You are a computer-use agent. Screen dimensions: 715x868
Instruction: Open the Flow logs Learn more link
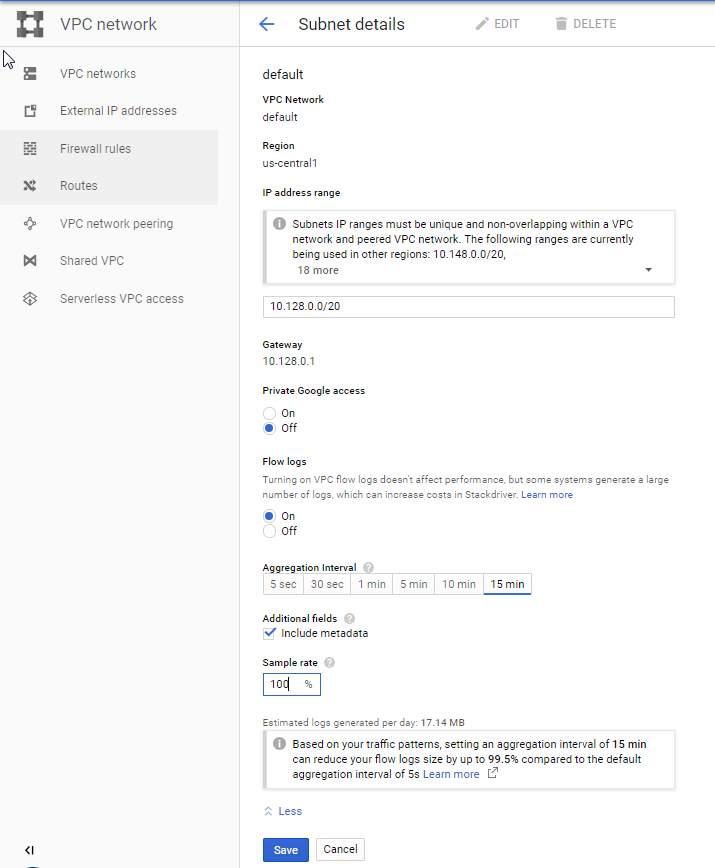click(x=546, y=494)
